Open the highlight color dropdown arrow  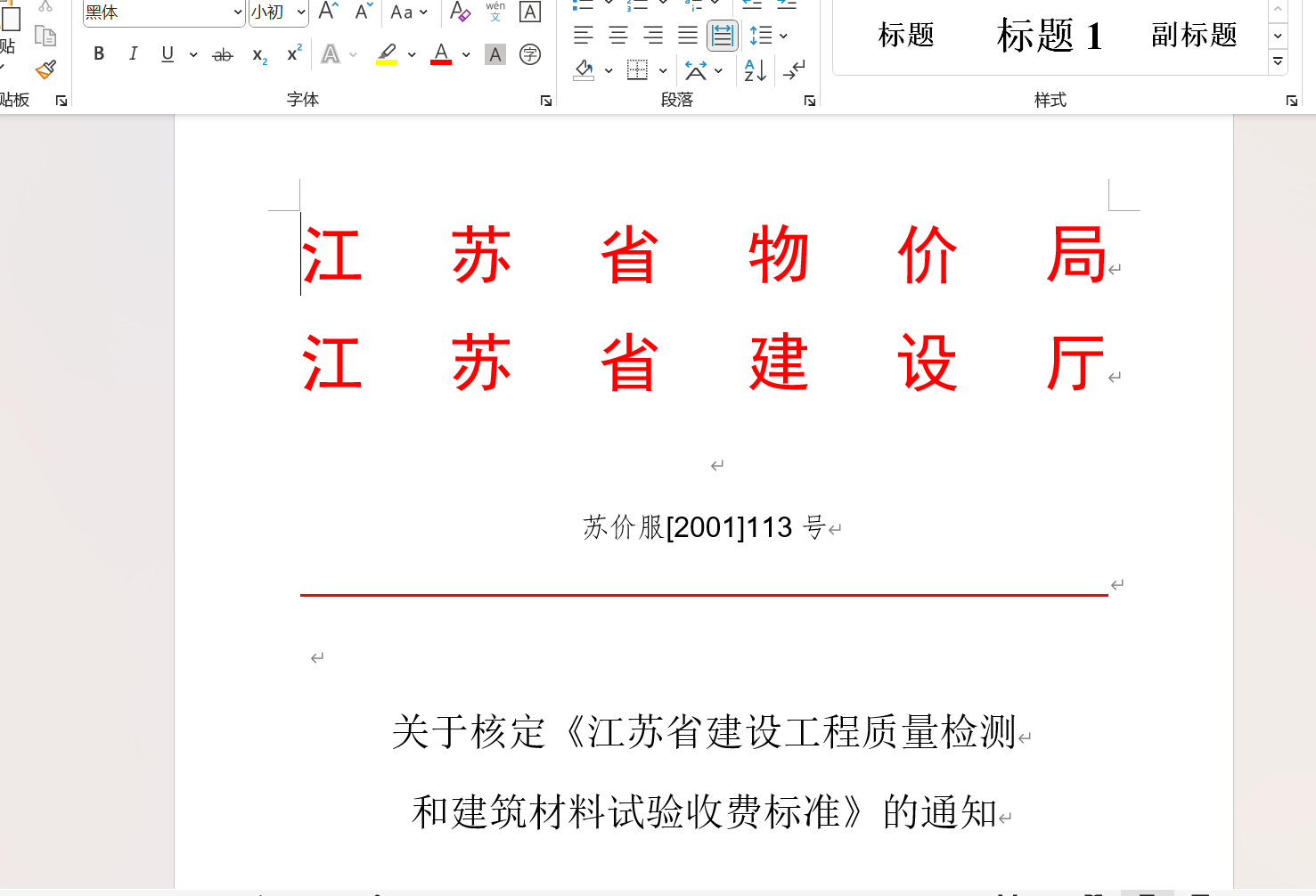412,55
